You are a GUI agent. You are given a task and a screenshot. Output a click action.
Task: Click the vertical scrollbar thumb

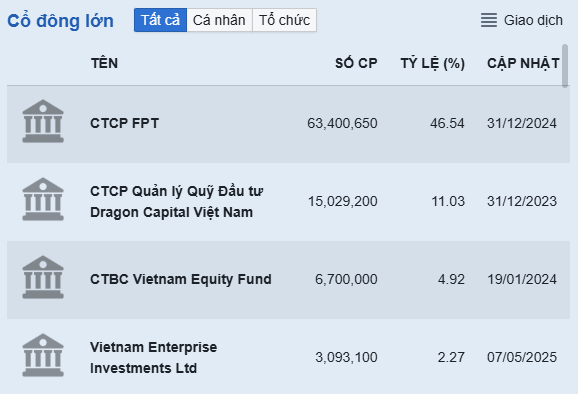pos(565,66)
